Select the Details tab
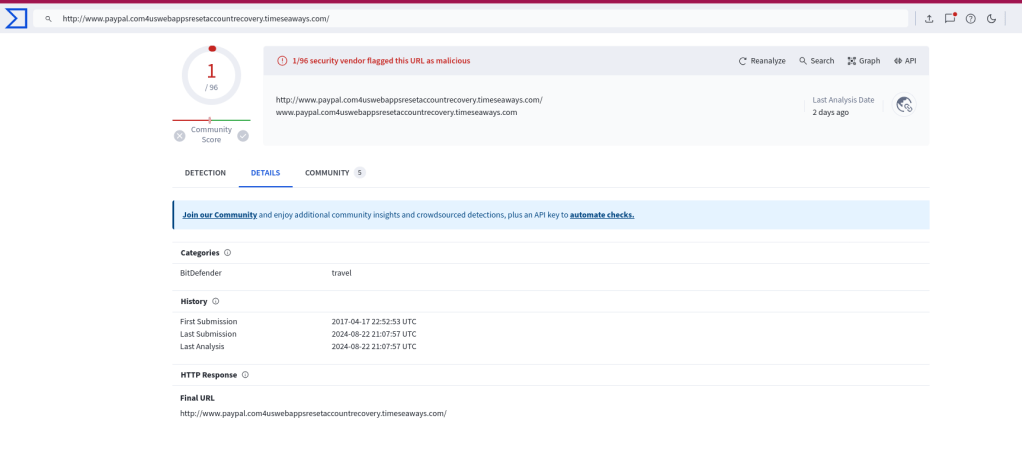This screenshot has width=1022, height=457. click(265, 173)
